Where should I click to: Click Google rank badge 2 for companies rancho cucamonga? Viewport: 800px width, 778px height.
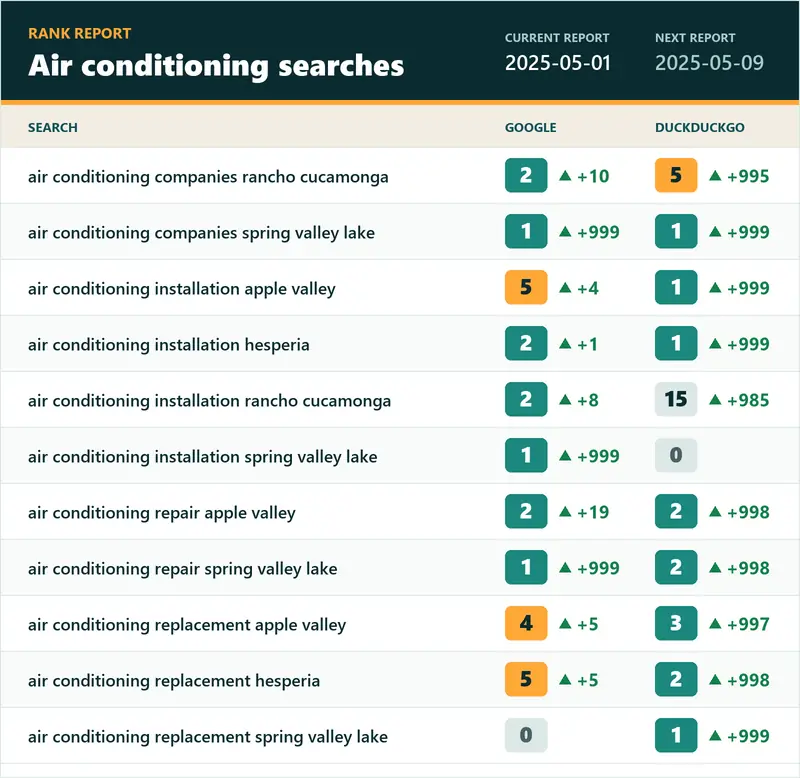[526, 175]
